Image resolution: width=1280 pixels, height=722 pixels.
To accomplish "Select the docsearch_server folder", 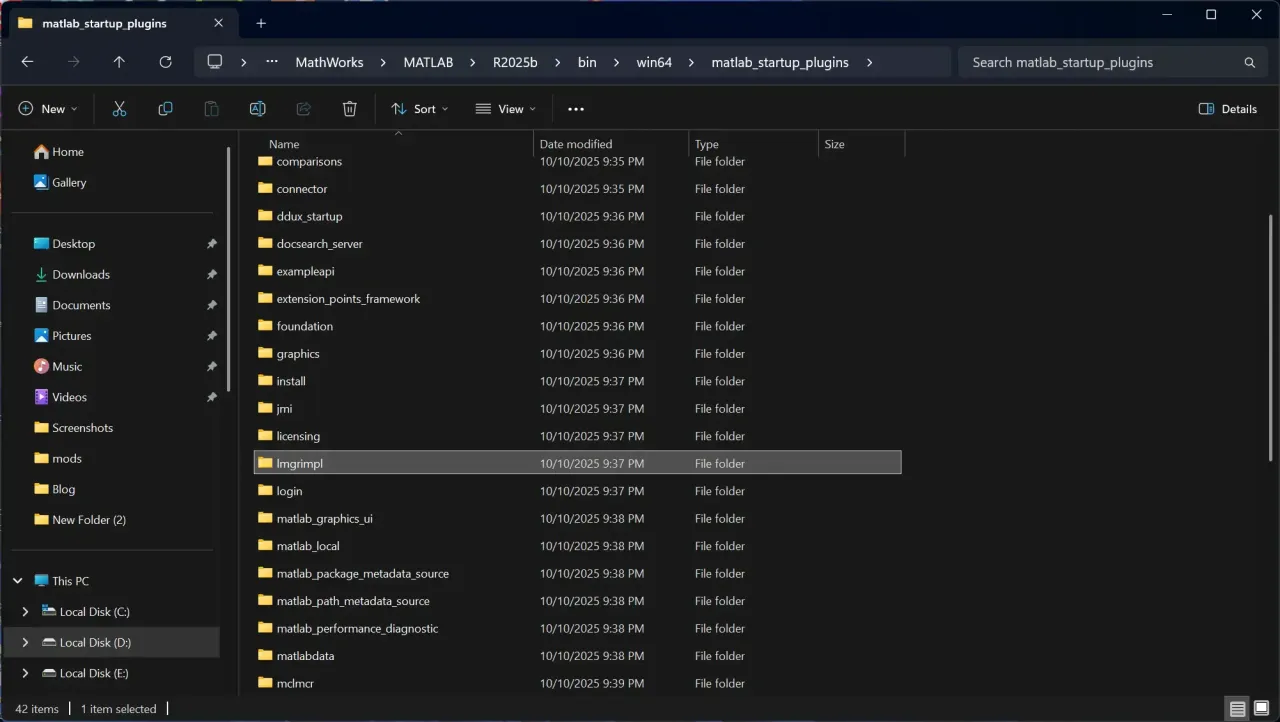I will point(578,244).
